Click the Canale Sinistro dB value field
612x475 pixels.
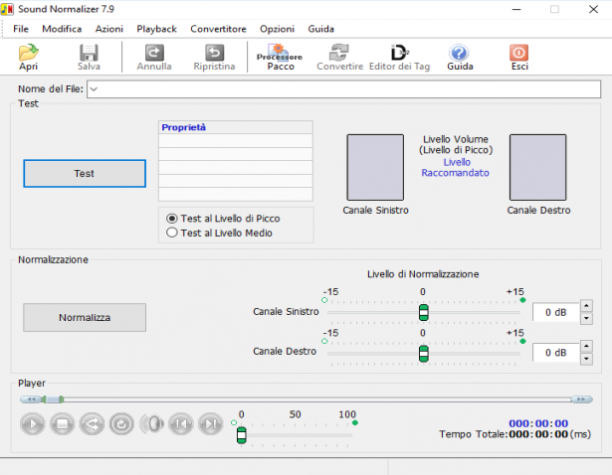556,312
